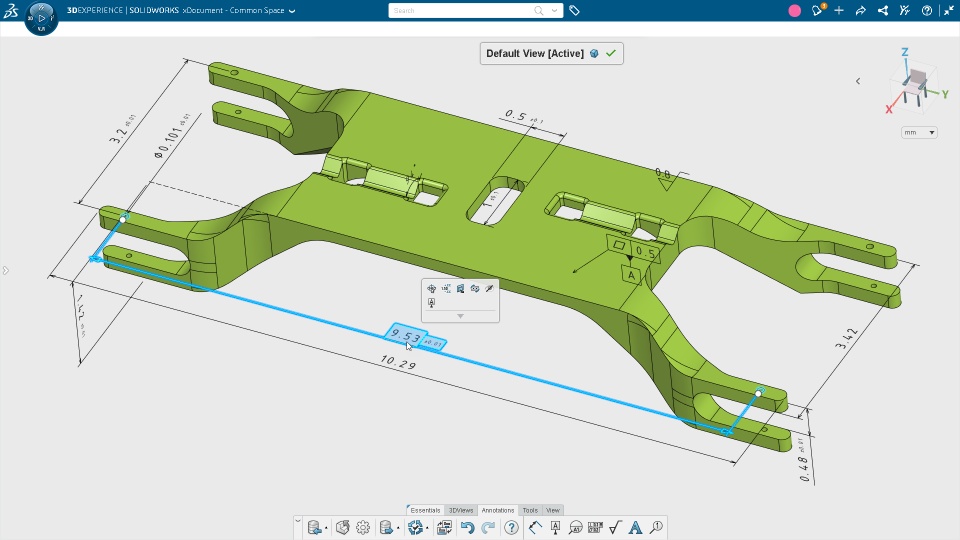This screenshot has height=540, width=960.
Task: Select the 10.29 dimension annotation
Action: [x=398, y=362]
